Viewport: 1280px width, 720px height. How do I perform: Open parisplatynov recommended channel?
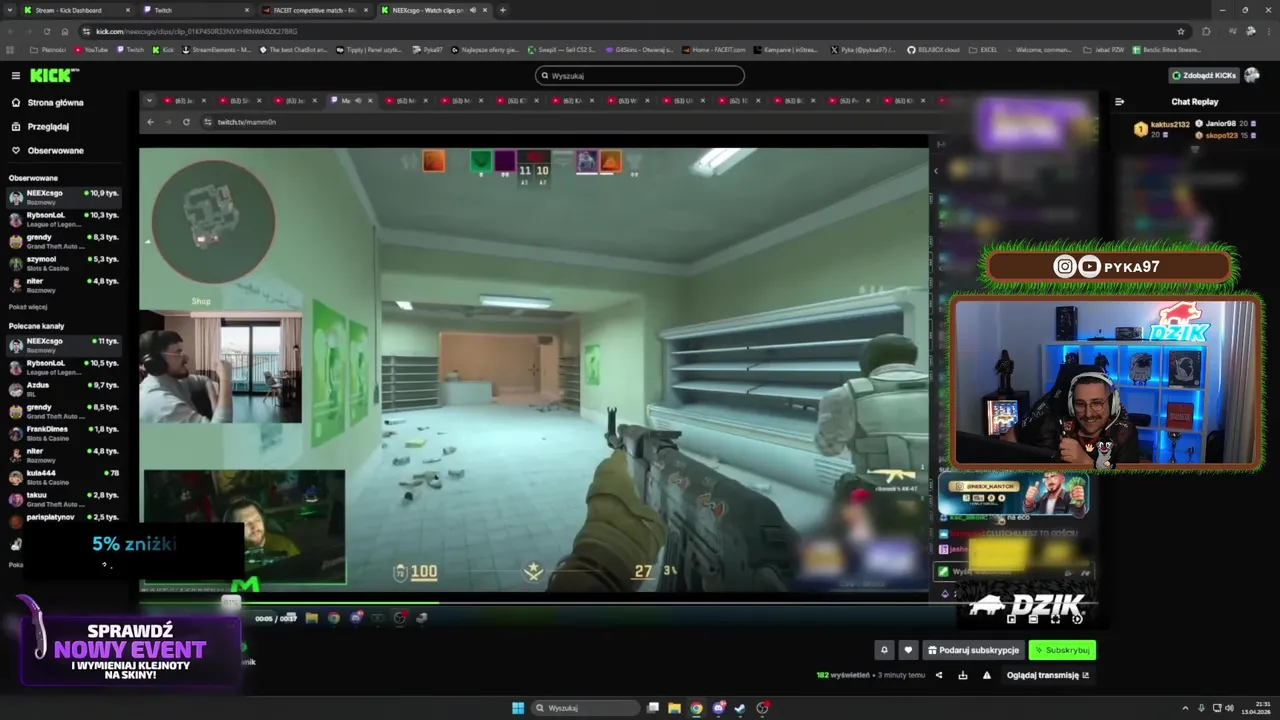click(64, 520)
